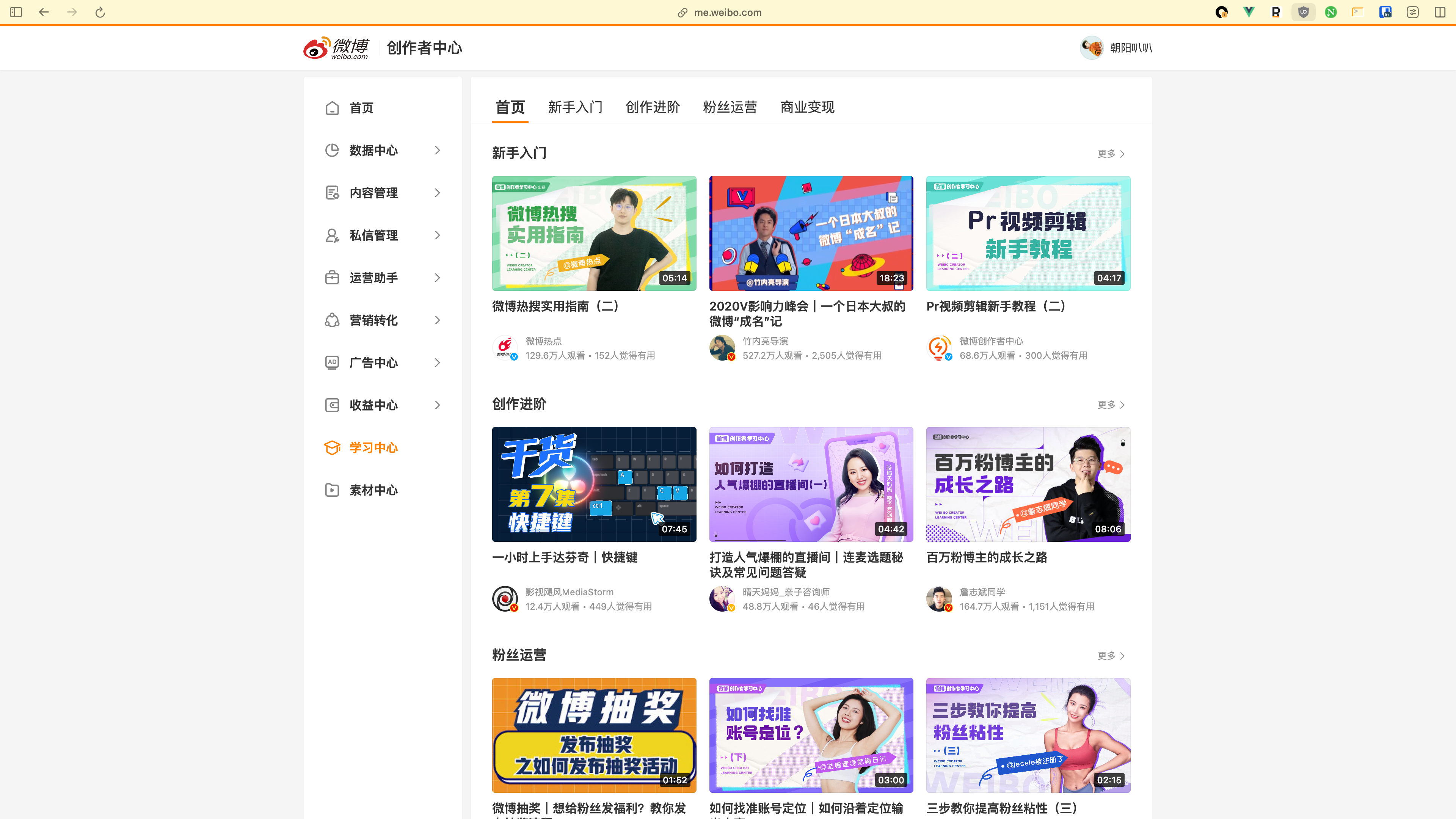Click the 微博创作者中心 author avatar

[x=939, y=348]
